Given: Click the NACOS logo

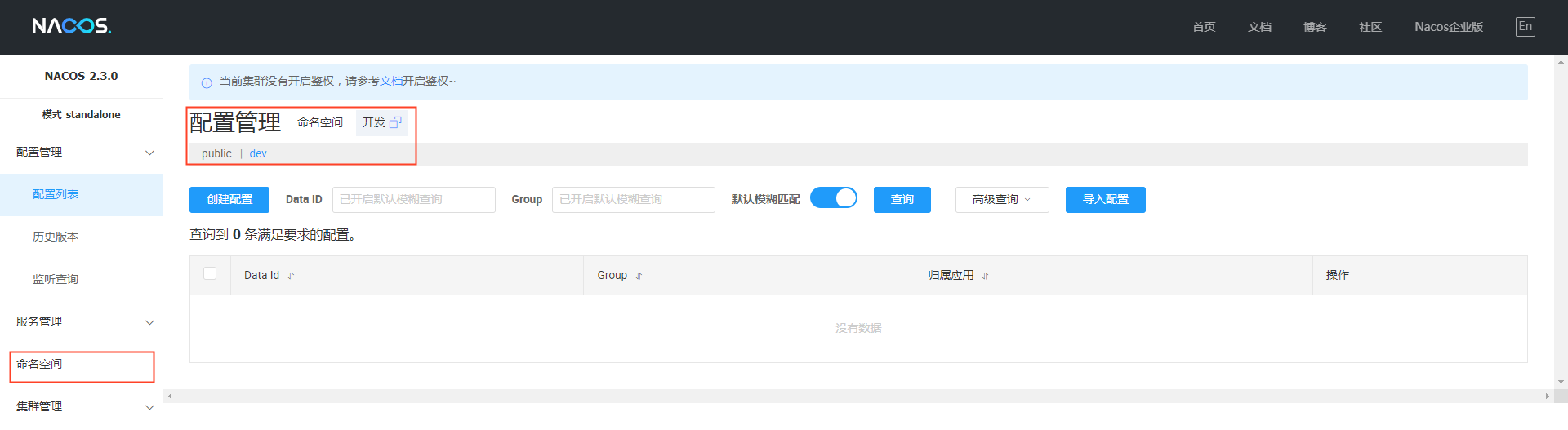Looking at the screenshot, I should pyautogui.click(x=71, y=26).
